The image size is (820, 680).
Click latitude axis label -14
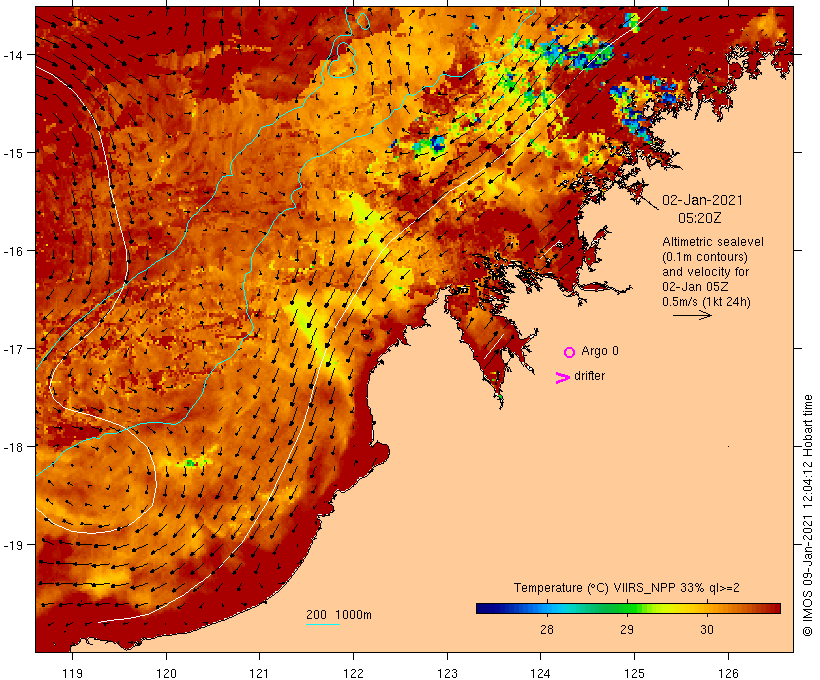click(13, 55)
